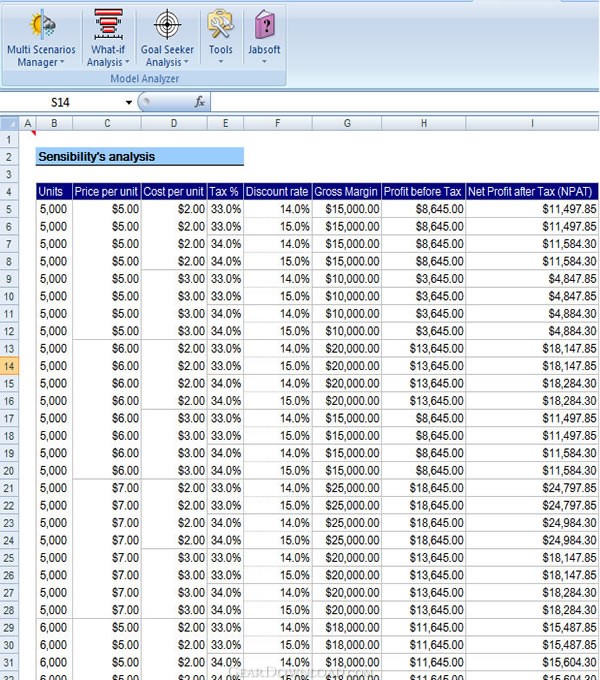Select column H header
The width and height of the screenshot is (600, 680).
click(424, 124)
